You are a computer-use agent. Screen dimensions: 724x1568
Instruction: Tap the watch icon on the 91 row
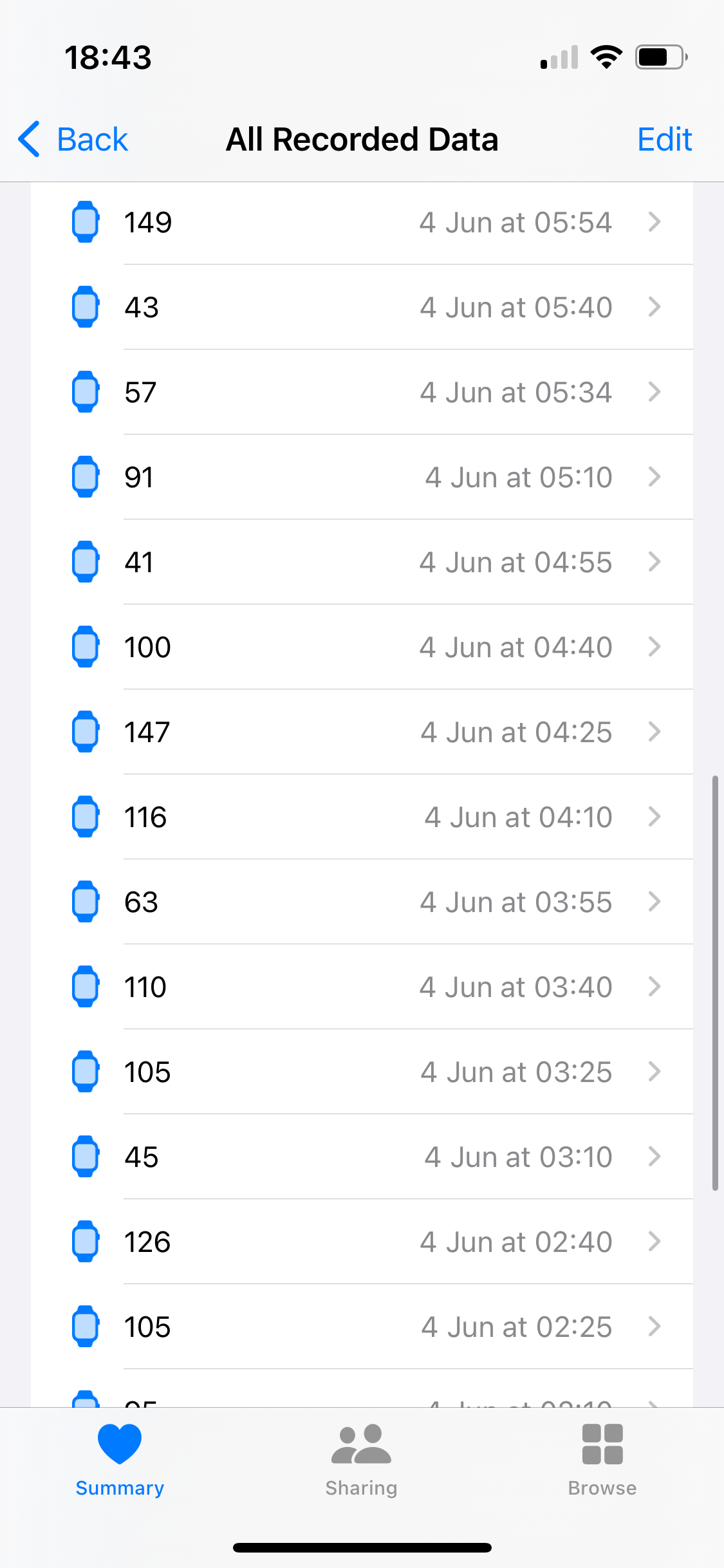[x=85, y=477]
